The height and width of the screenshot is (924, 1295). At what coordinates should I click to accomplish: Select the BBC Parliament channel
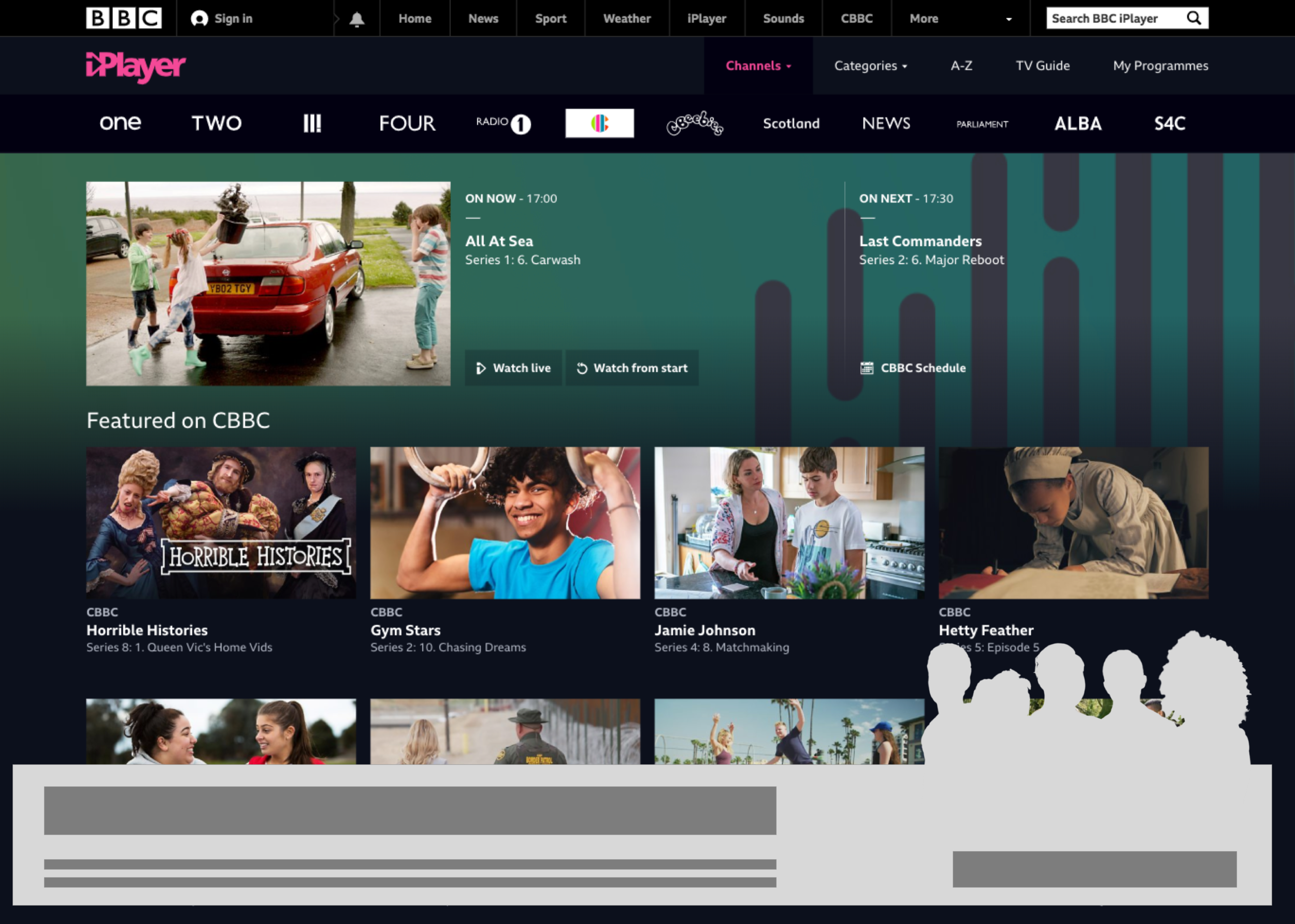tap(982, 124)
